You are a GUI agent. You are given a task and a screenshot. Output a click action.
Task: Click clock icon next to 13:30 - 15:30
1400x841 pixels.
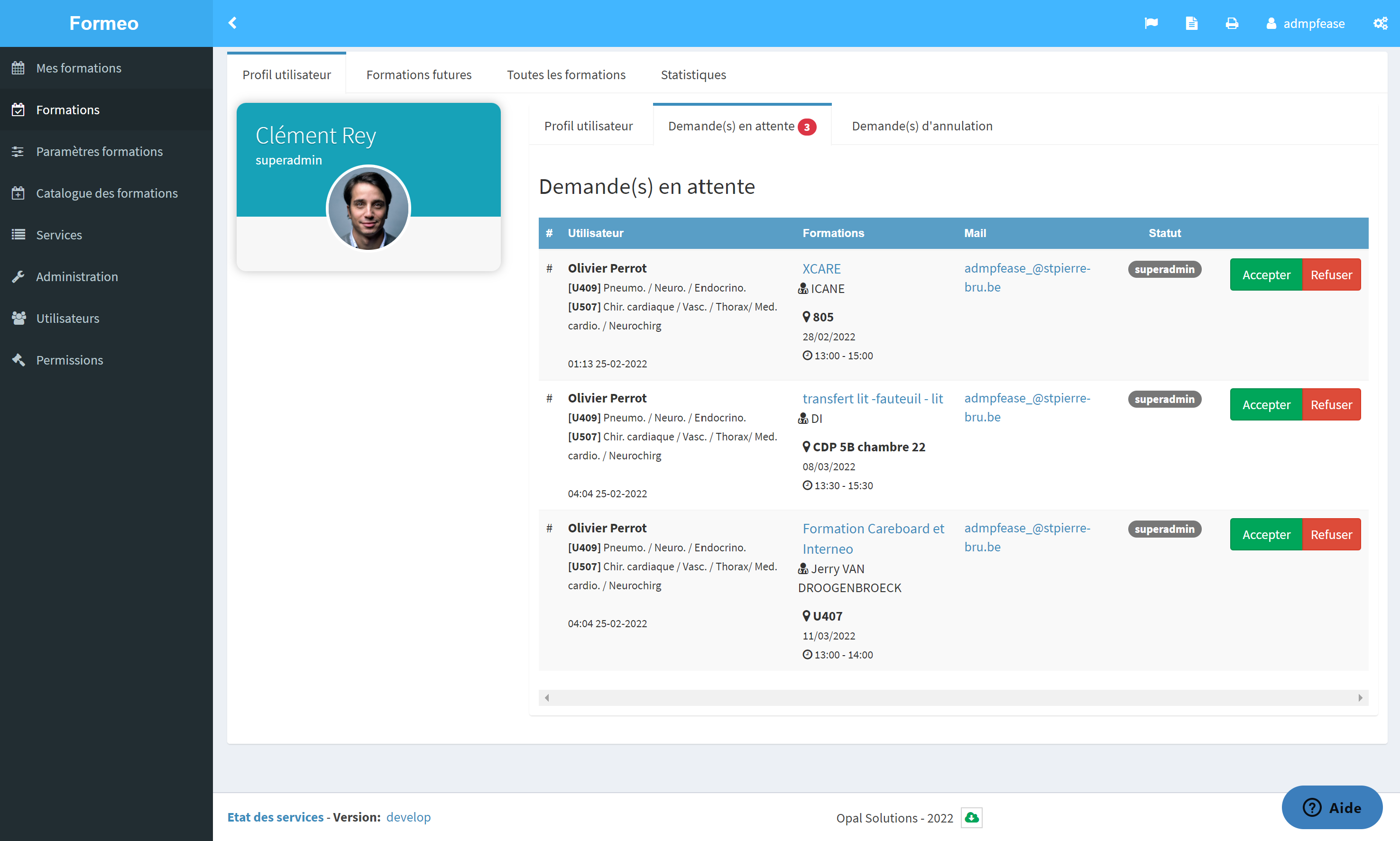click(808, 485)
